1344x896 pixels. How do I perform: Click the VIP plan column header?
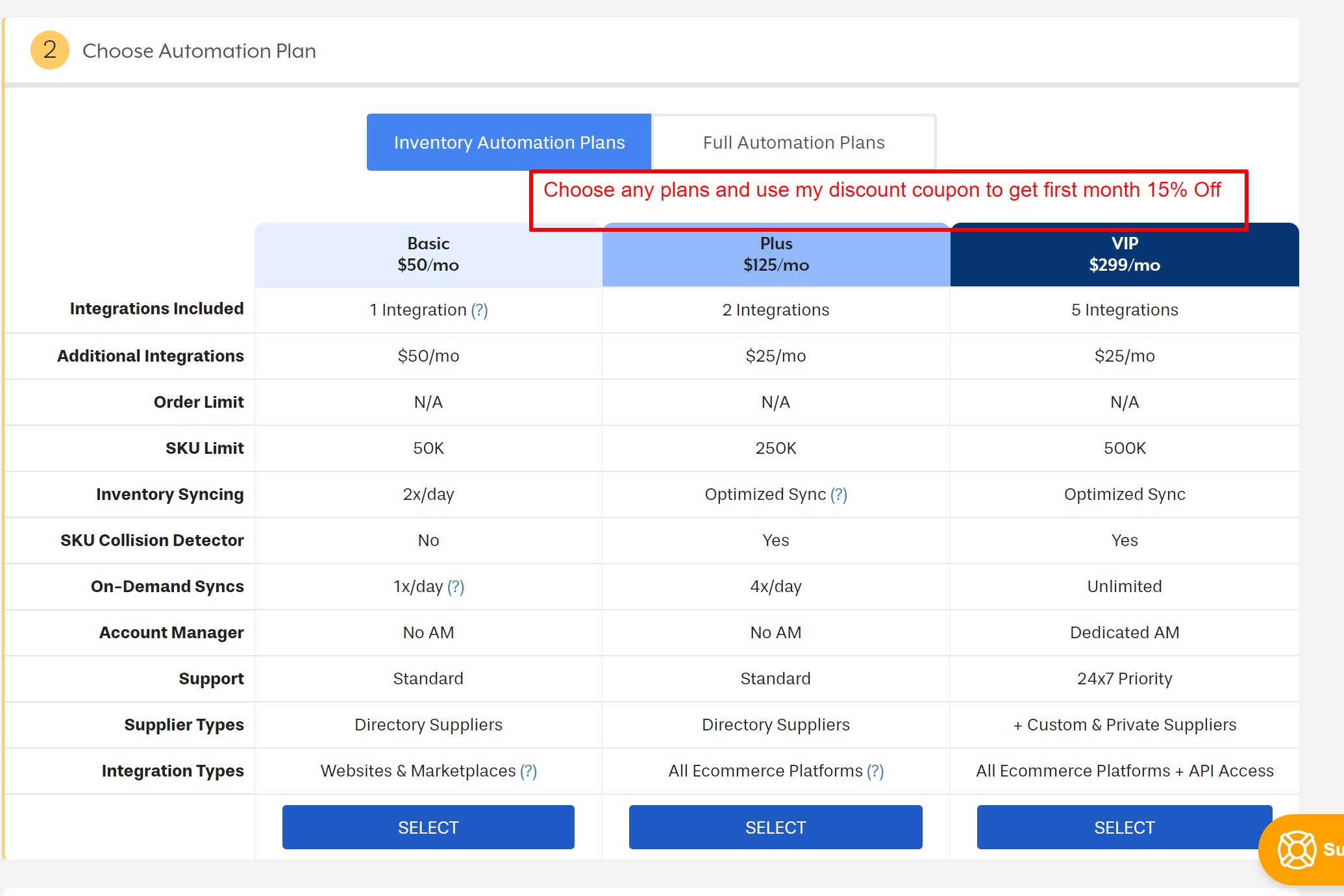click(1124, 255)
